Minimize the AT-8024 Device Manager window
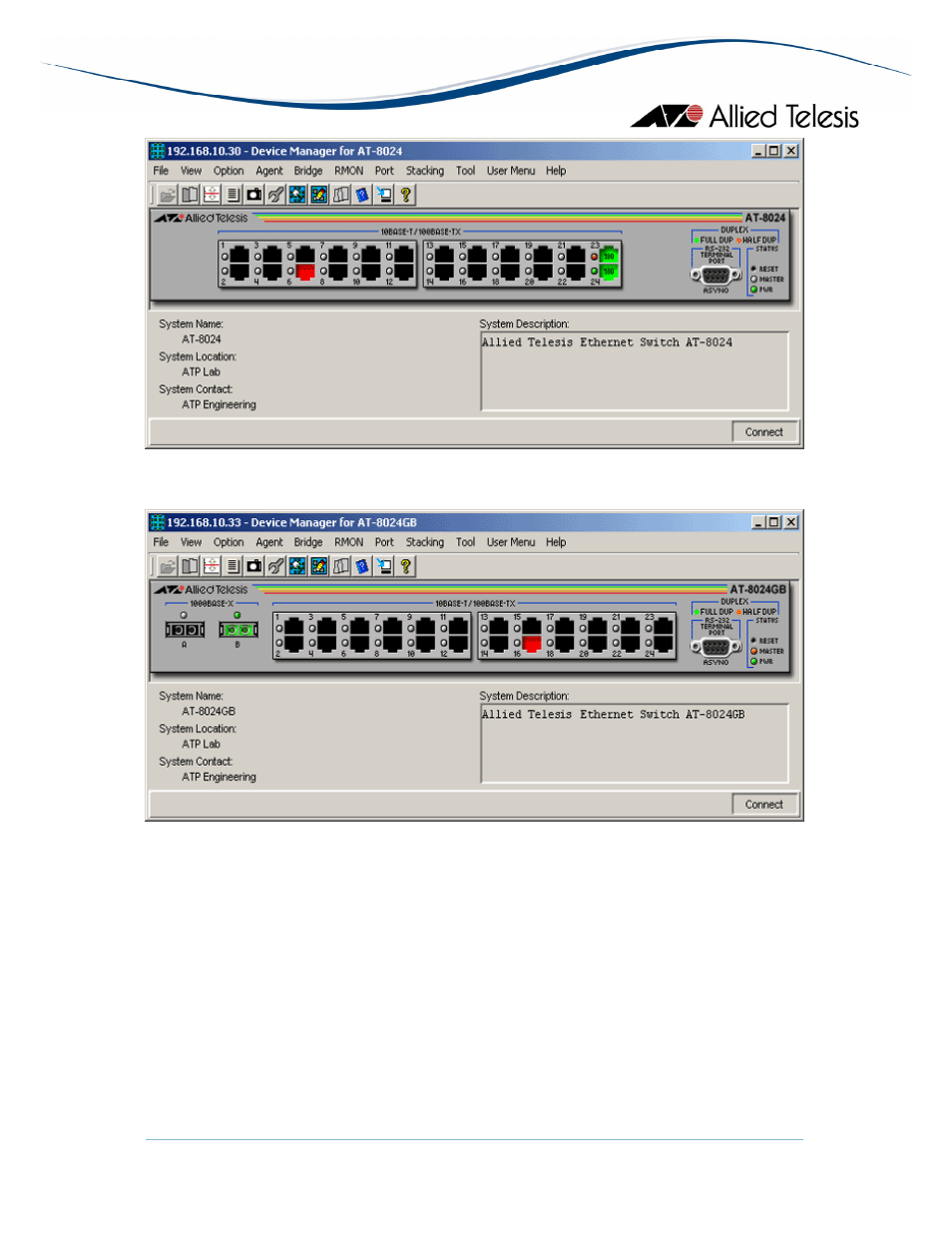 coord(759,151)
